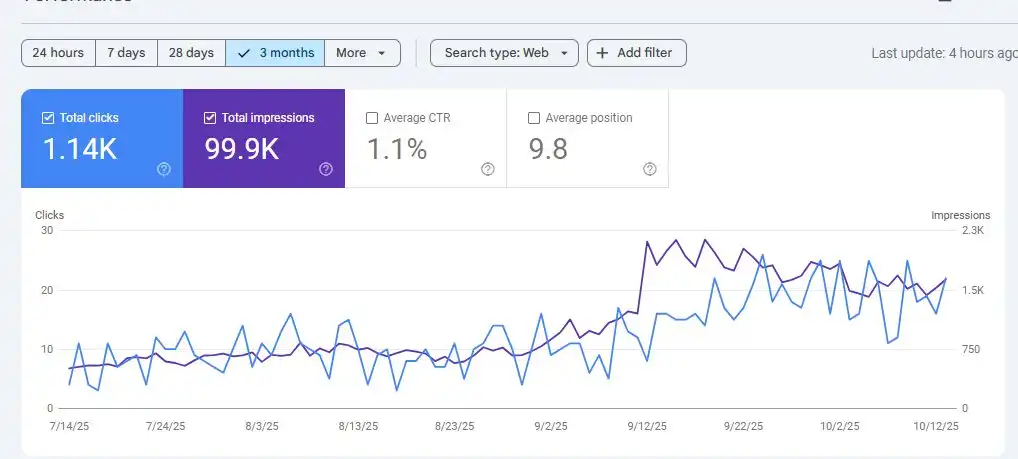Enable the Average CTR checkbox

(372, 118)
